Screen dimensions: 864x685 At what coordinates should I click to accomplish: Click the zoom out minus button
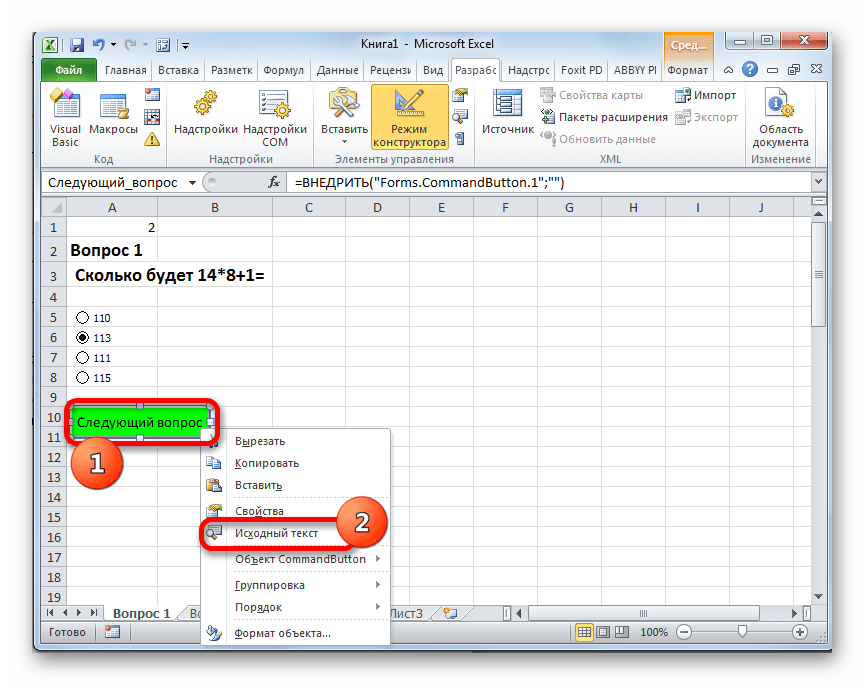point(684,632)
